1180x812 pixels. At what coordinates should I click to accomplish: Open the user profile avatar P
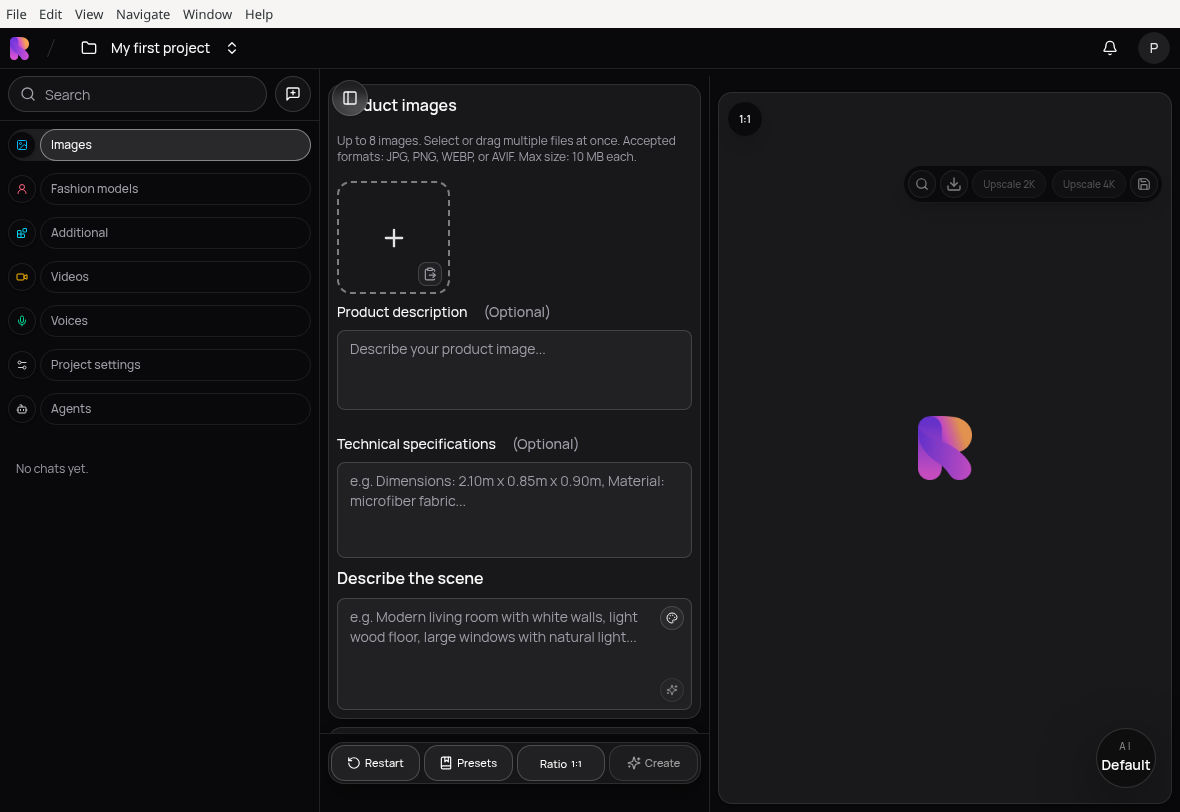click(x=1153, y=48)
